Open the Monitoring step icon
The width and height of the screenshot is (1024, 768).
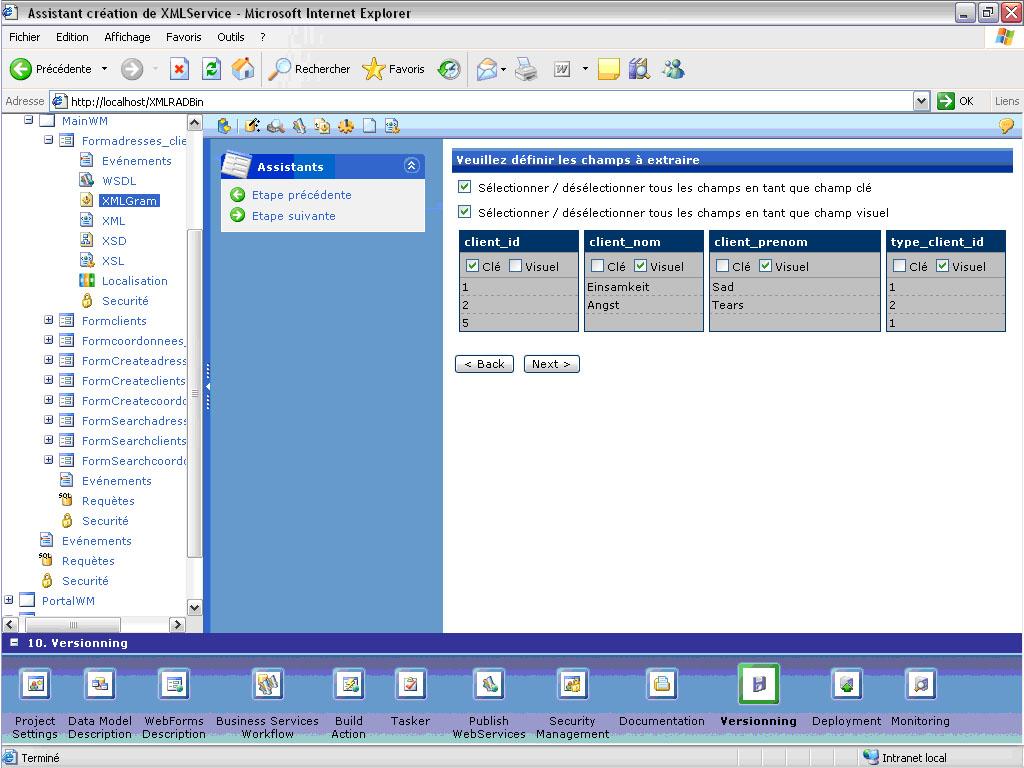click(920, 685)
